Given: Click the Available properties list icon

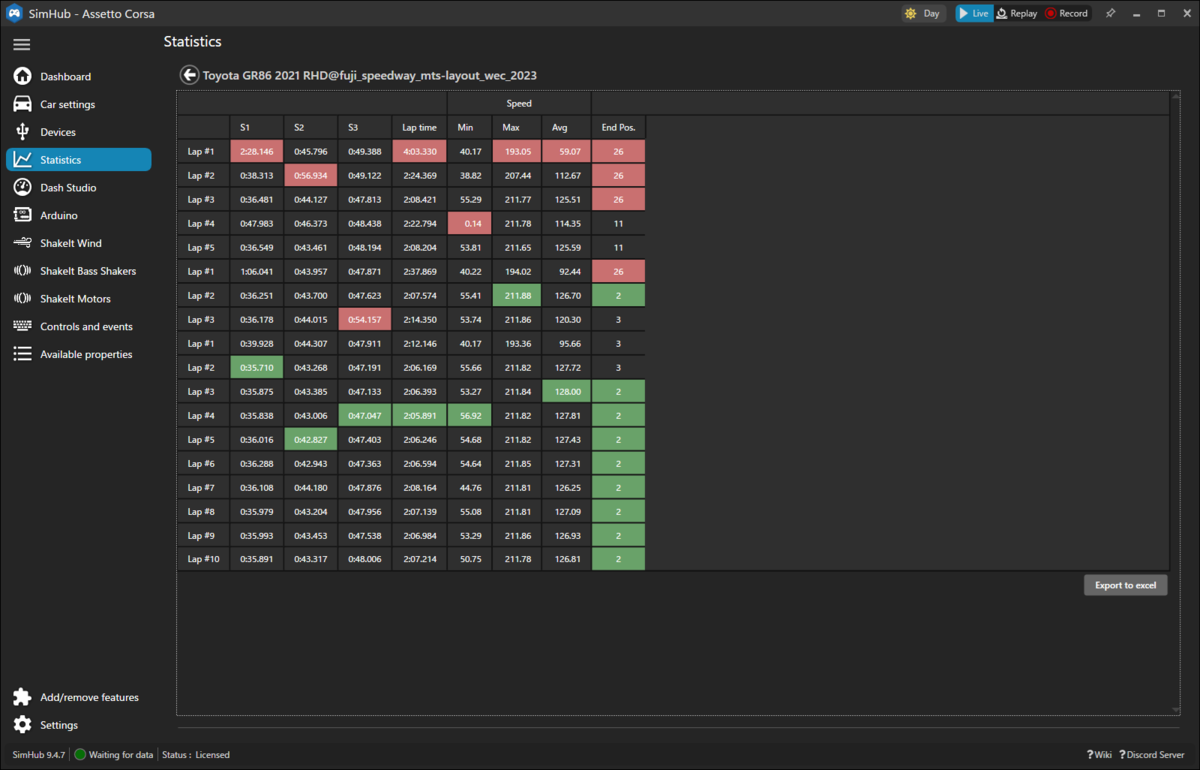Looking at the screenshot, I should click(22, 354).
